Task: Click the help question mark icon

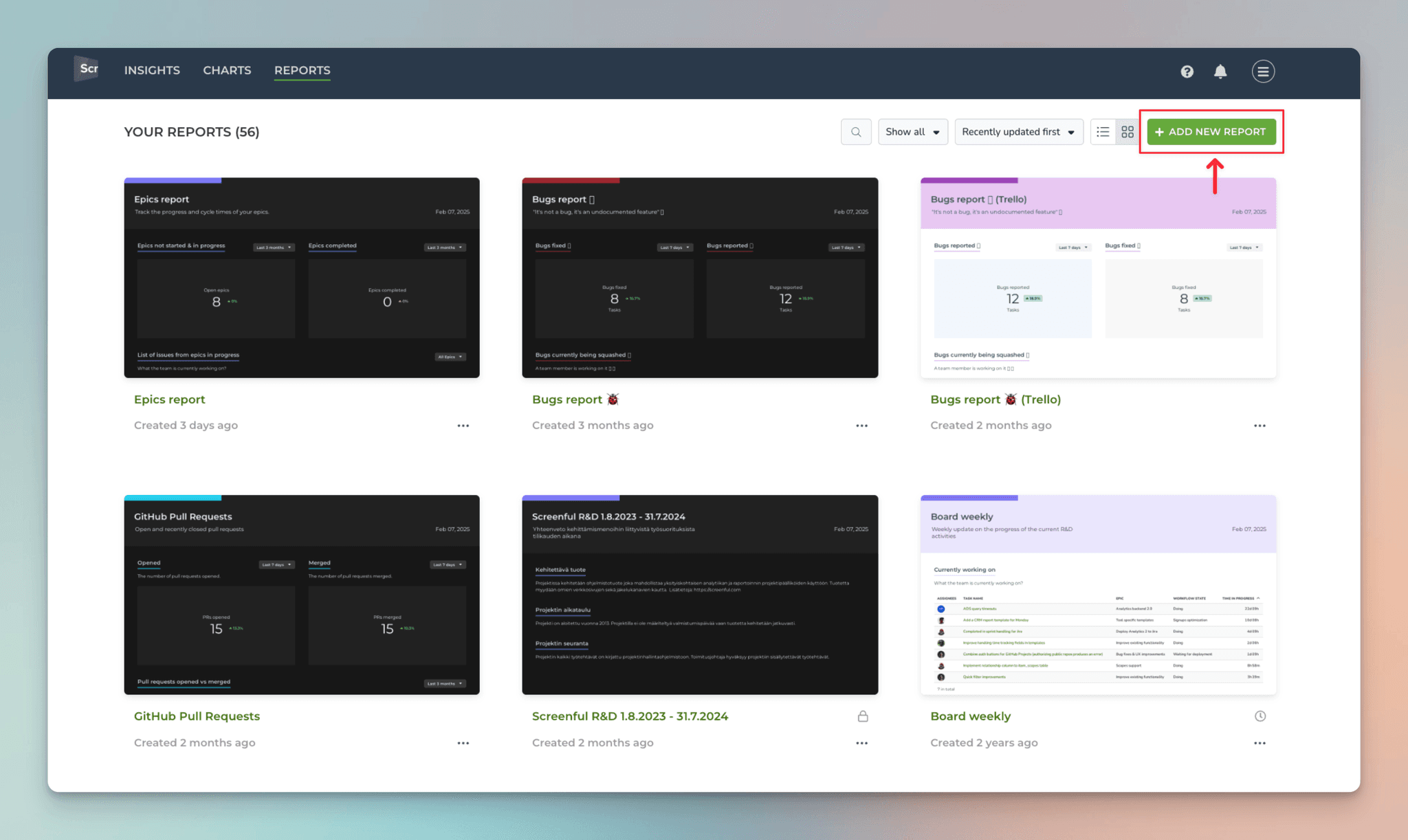Action: click(x=1187, y=71)
